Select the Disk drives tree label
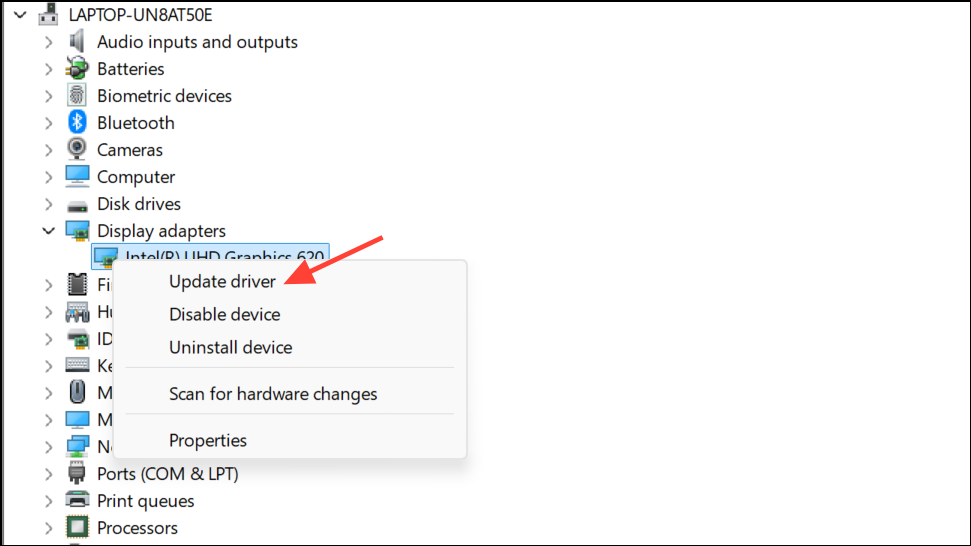This screenshot has width=971, height=546. point(138,204)
